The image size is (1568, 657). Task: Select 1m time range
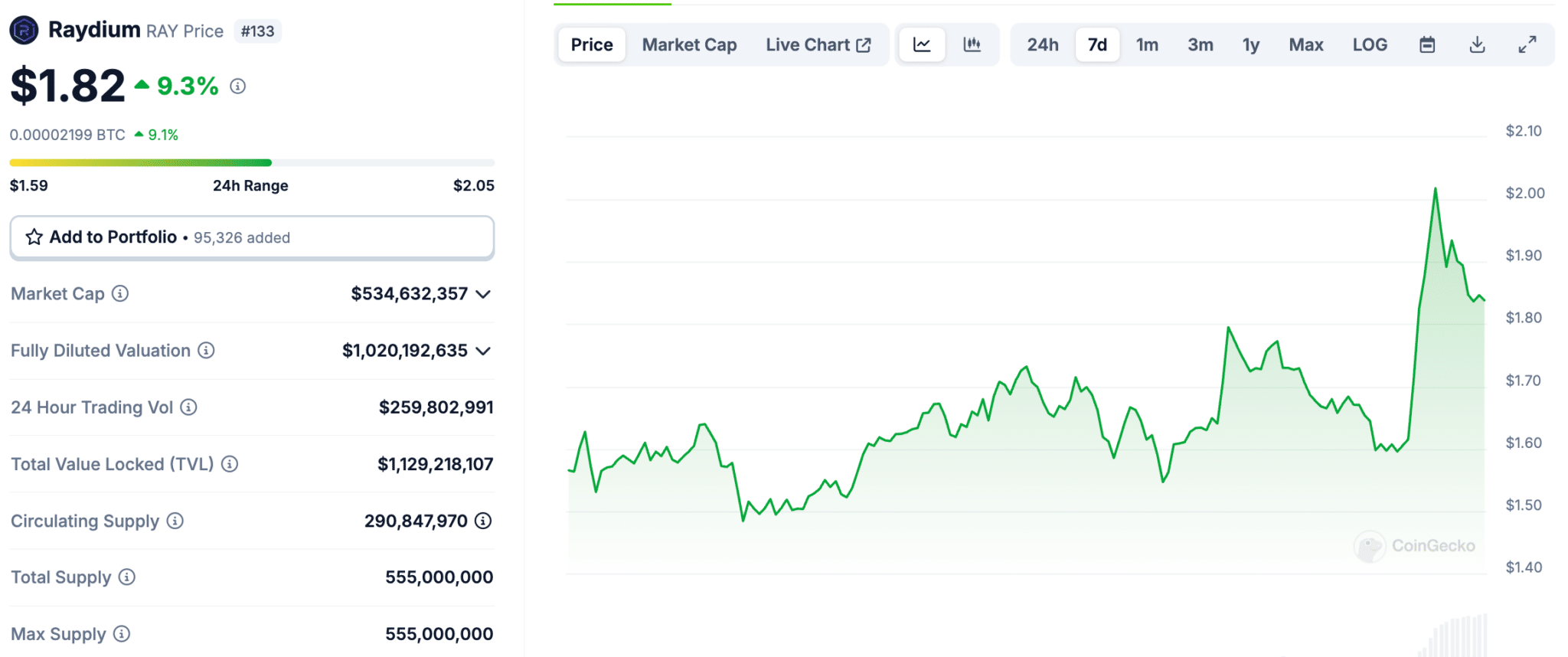[x=1147, y=44]
